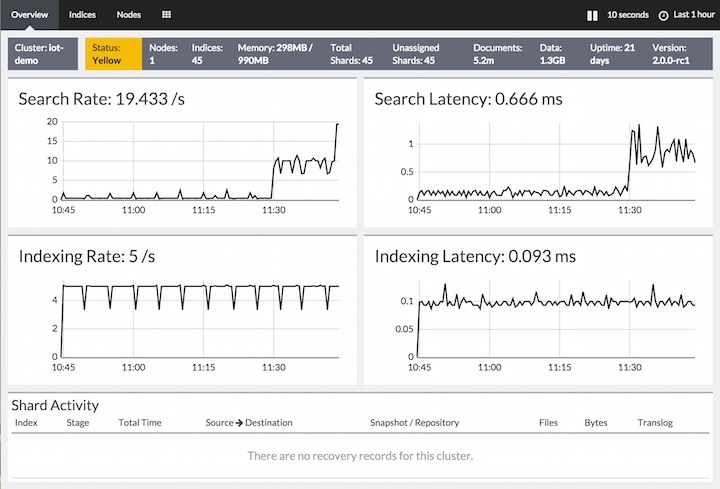Click the Translog column header

coord(655,423)
